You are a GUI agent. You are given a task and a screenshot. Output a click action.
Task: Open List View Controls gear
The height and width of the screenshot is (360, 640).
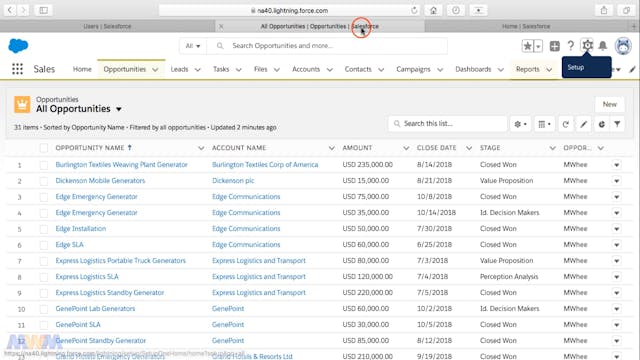pyautogui.click(x=520, y=124)
